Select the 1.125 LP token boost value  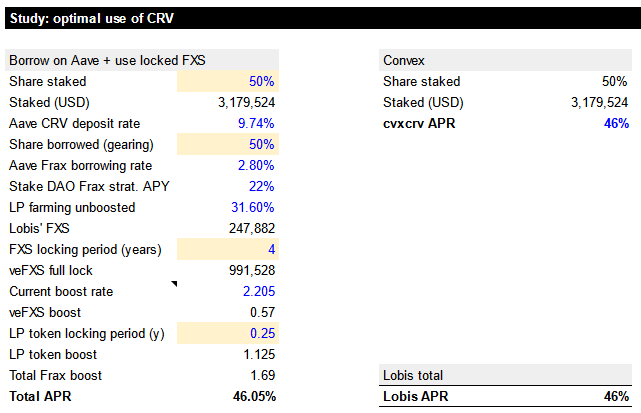click(x=259, y=355)
